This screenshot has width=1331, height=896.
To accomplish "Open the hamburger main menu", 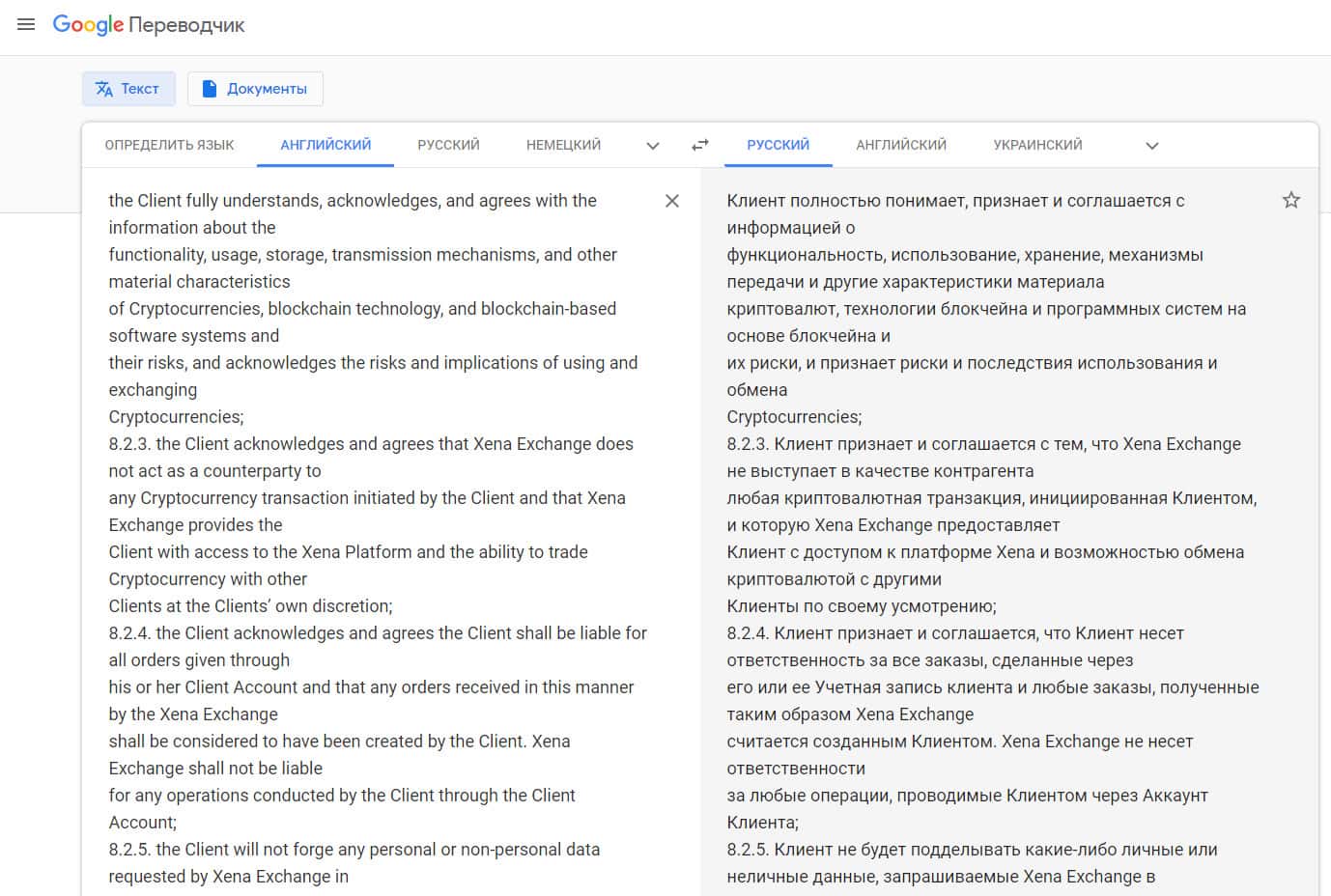I will (x=26, y=25).
